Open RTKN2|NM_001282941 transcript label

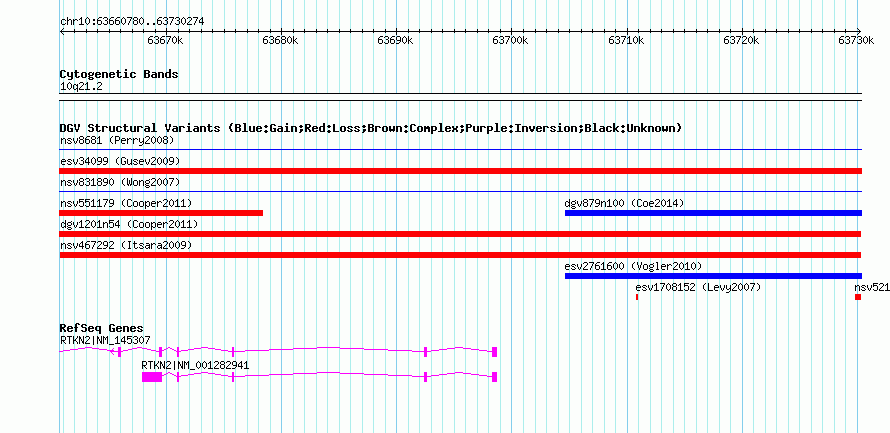coord(195,365)
